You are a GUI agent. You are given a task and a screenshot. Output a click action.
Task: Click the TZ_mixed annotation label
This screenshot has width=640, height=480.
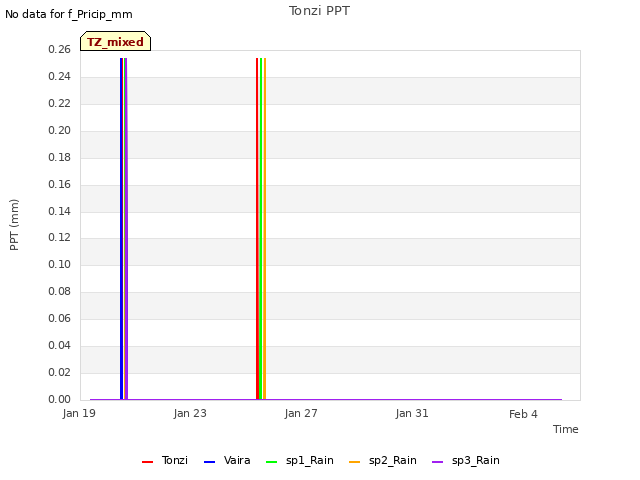(116, 41)
